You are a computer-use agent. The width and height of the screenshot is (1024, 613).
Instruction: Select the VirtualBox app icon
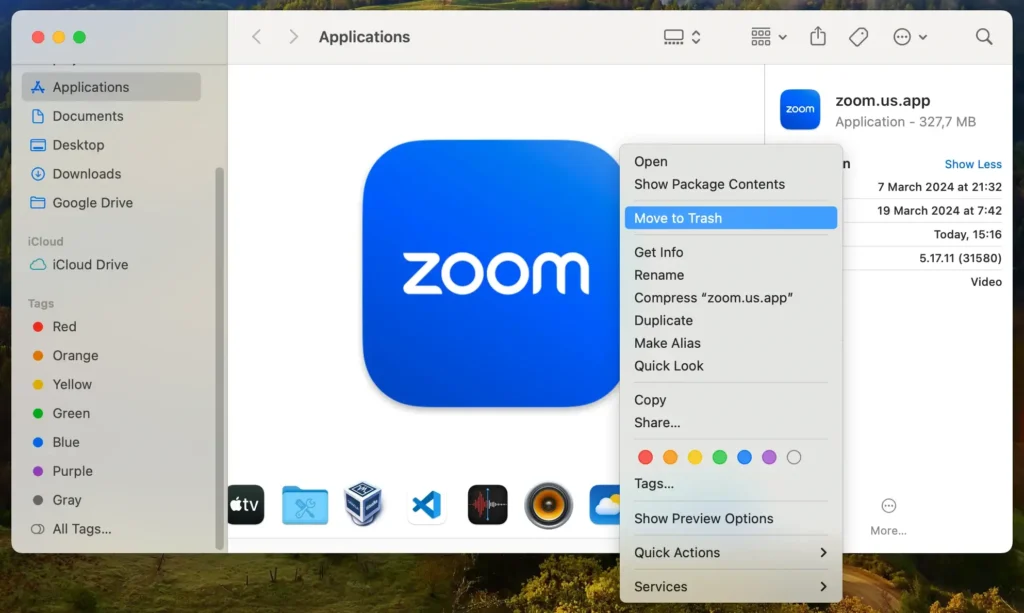(x=363, y=504)
